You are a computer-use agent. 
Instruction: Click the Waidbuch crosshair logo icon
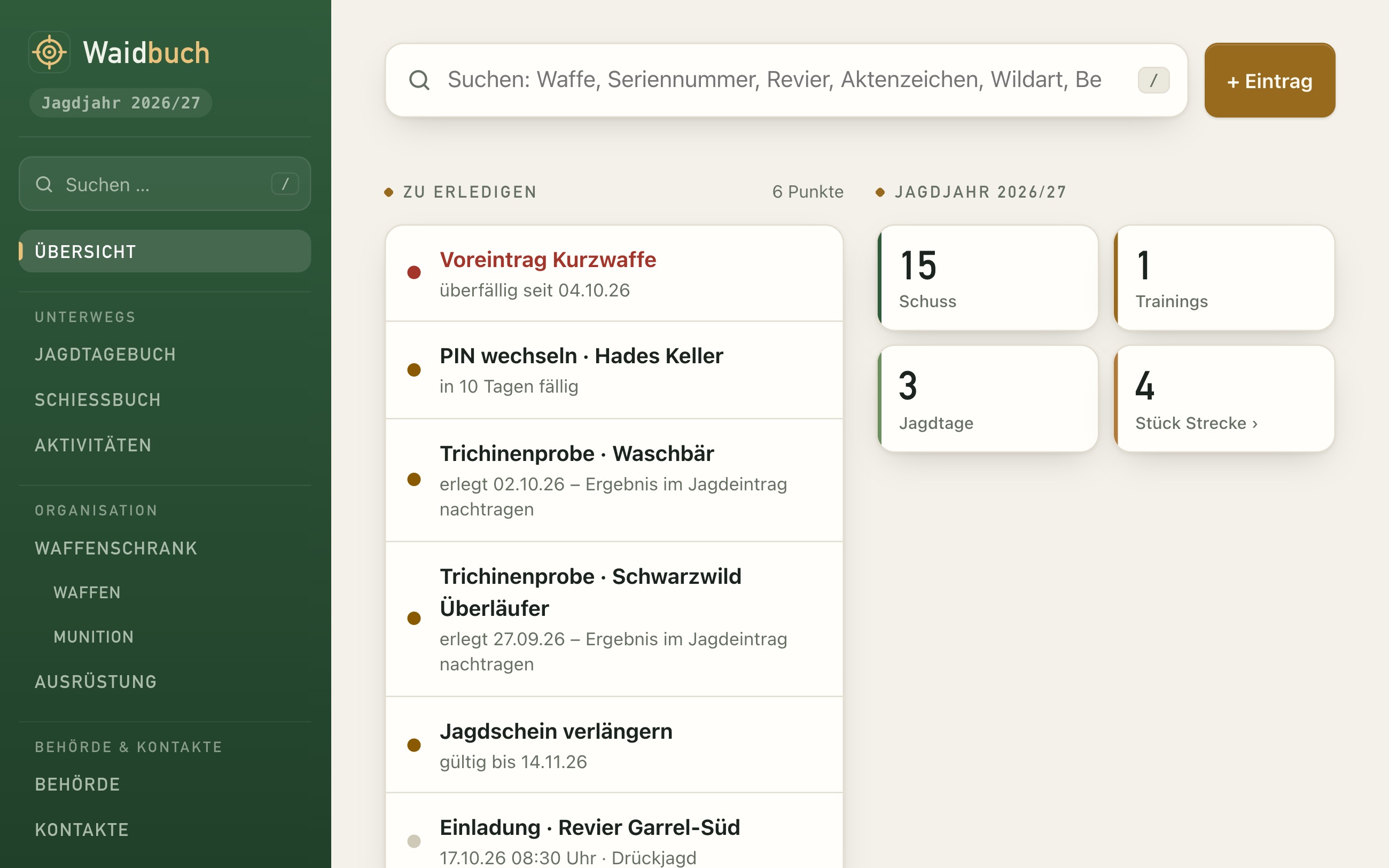(x=49, y=52)
